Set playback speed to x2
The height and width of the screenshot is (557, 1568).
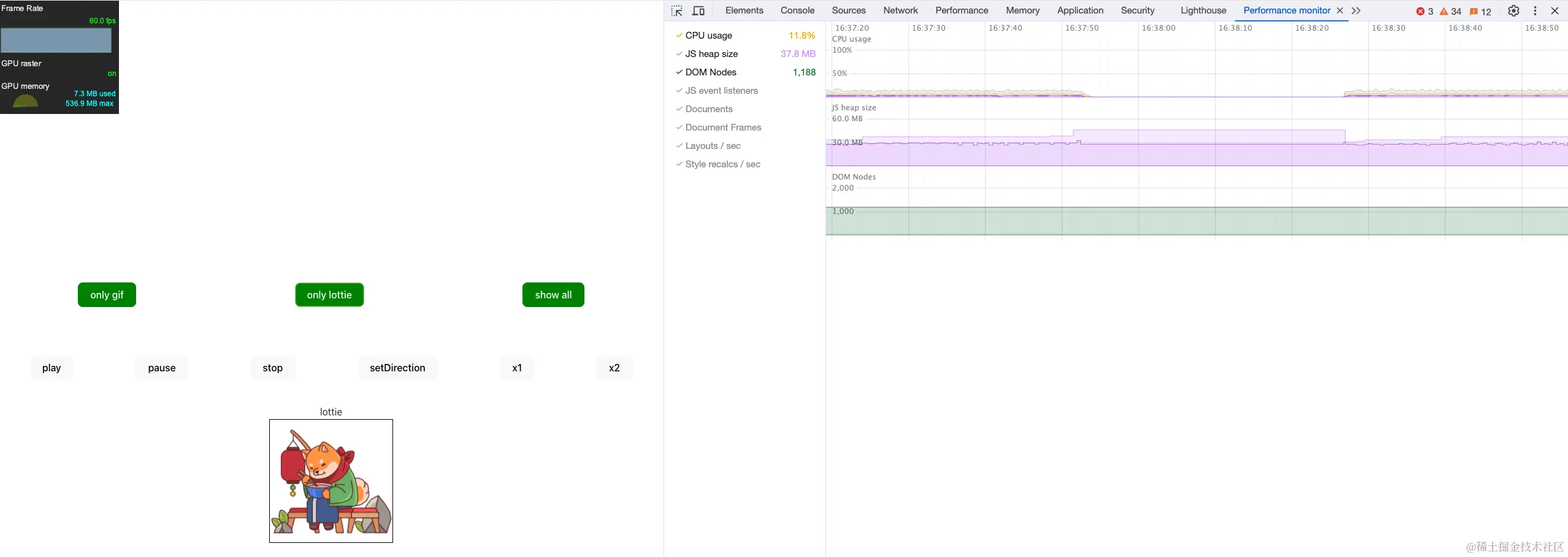pos(614,368)
